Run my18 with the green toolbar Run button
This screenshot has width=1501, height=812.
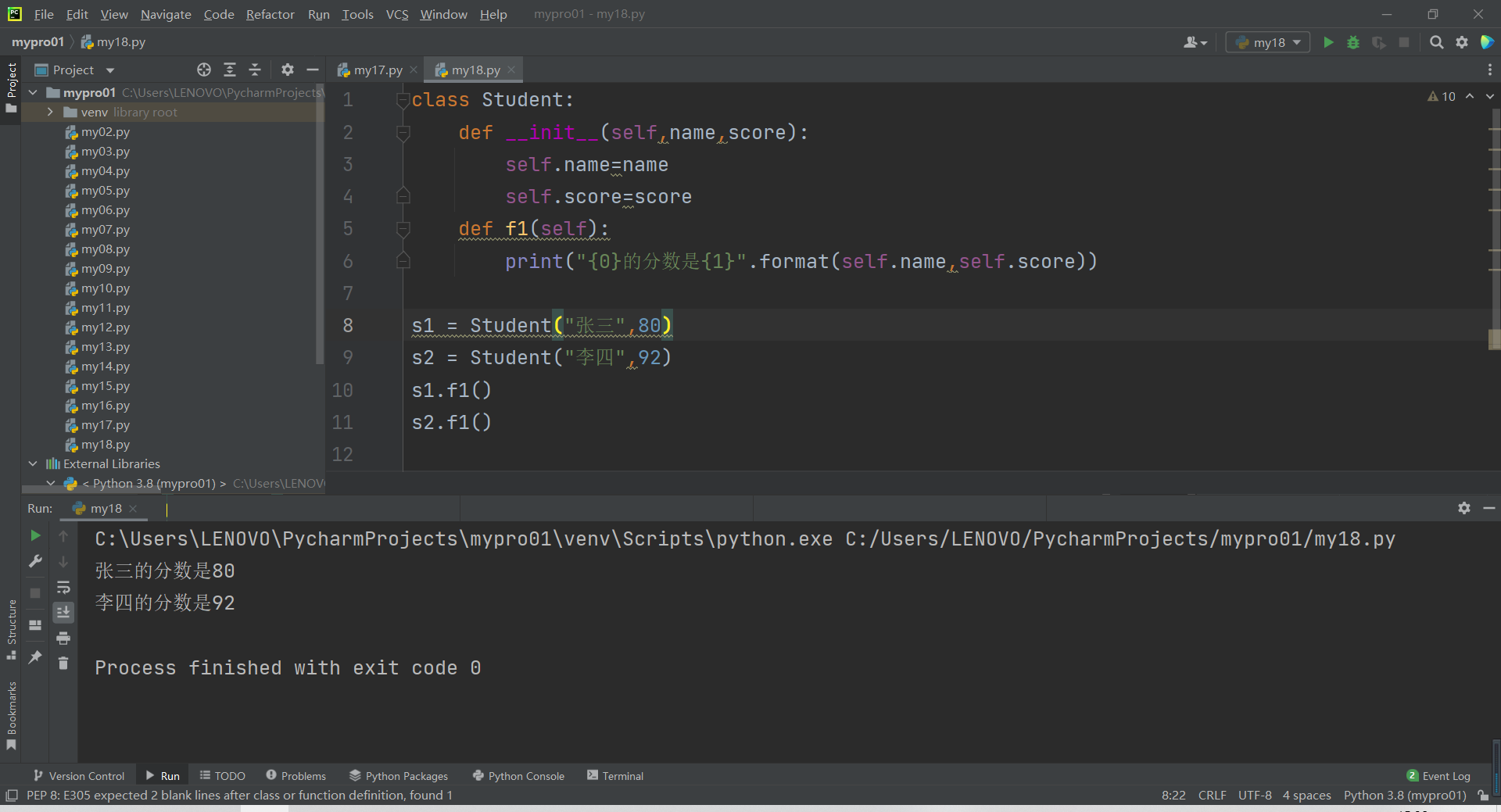click(x=1328, y=42)
